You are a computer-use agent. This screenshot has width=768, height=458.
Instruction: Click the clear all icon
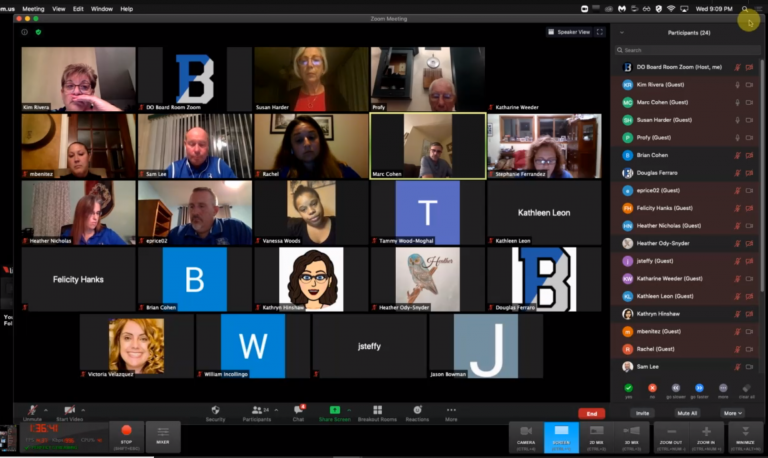coord(746,388)
